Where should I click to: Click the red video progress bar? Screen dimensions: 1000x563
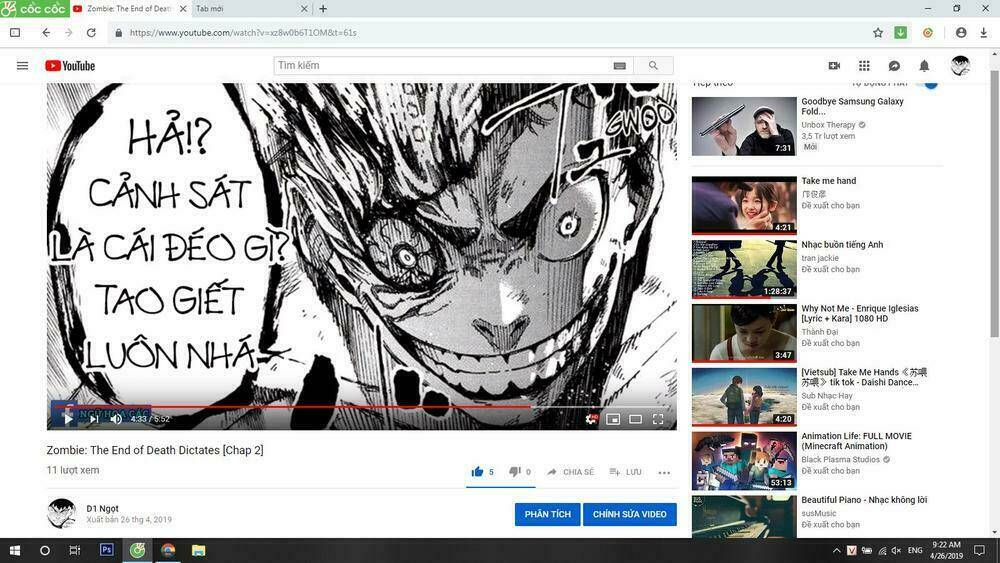click(x=300, y=407)
